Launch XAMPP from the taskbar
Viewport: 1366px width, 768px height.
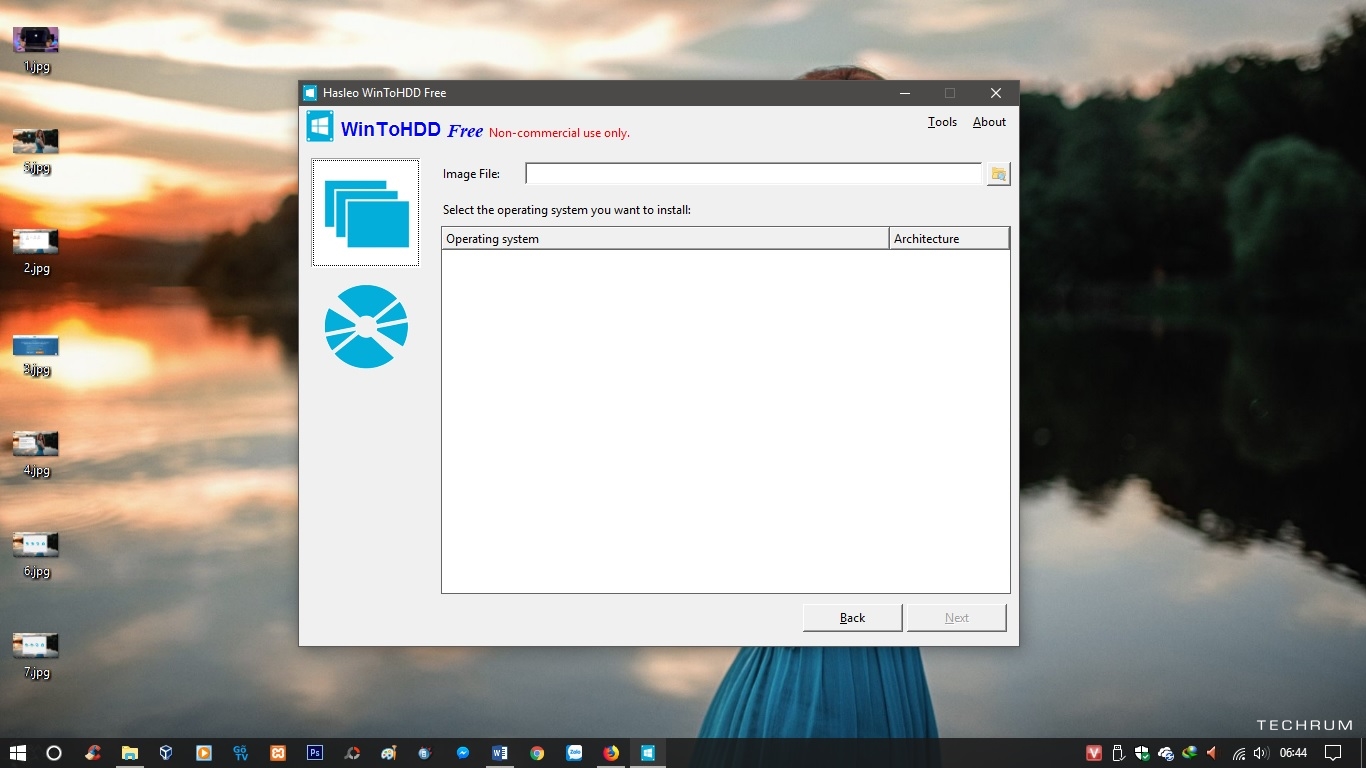[278, 753]
